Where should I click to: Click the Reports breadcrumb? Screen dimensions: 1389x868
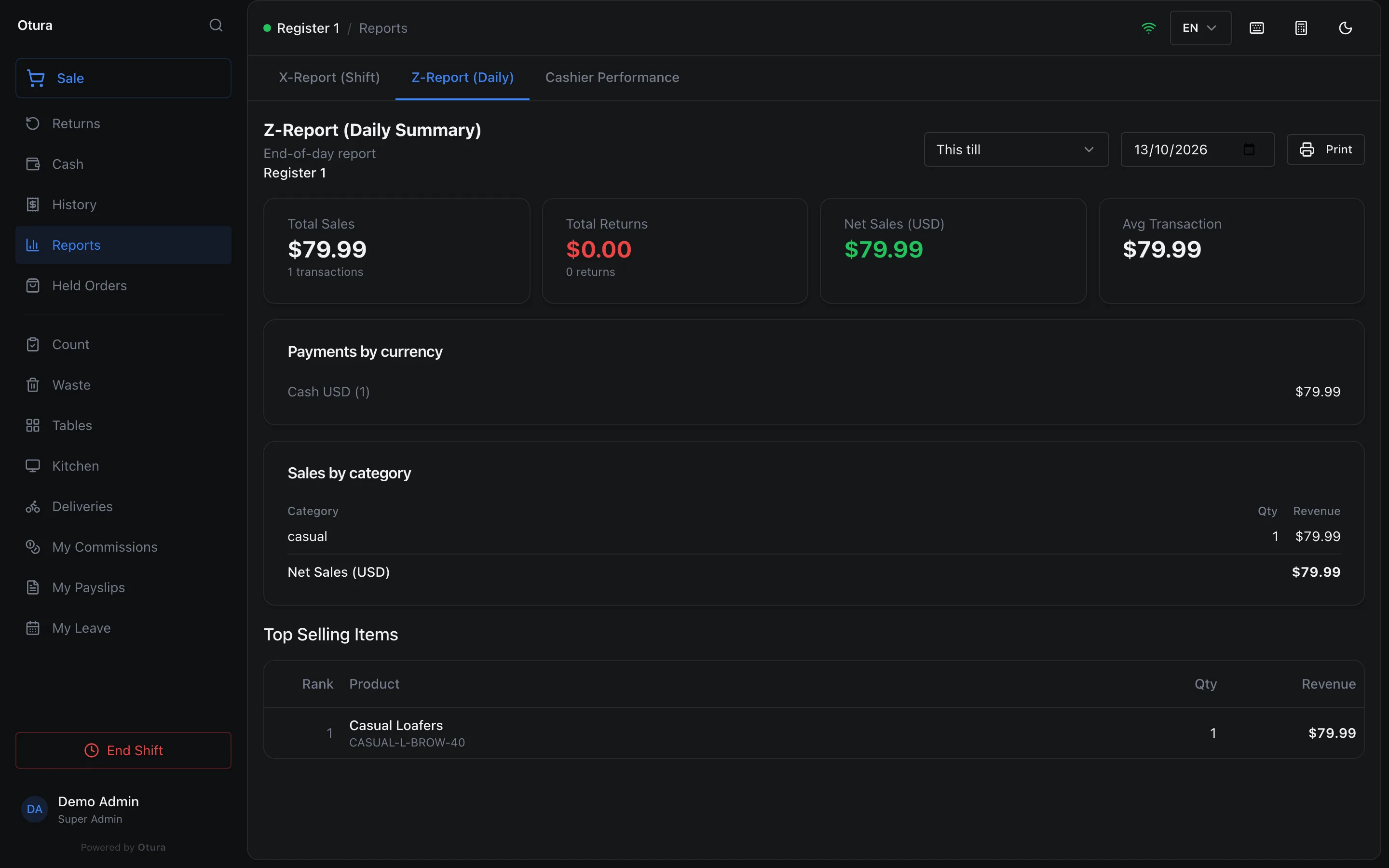(x=383, y=28)
